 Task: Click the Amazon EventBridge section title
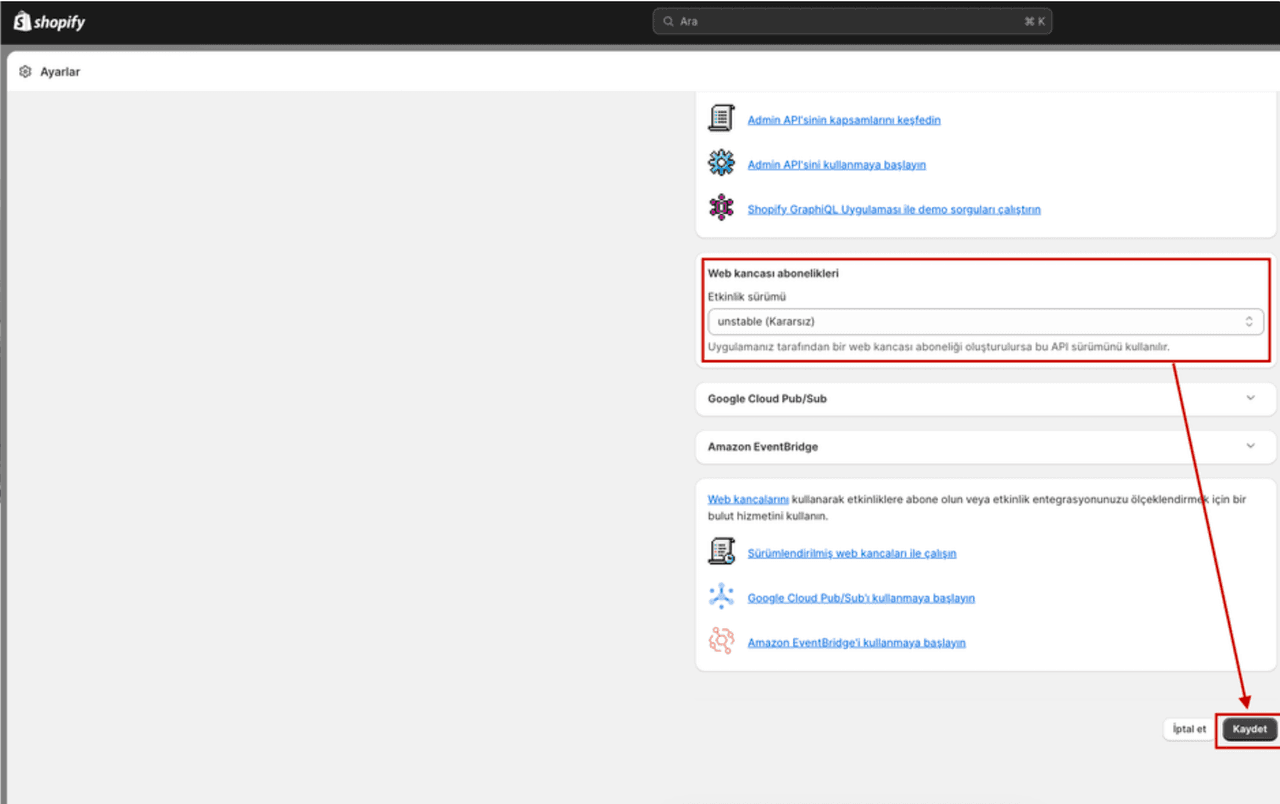(x=763, y=447)
